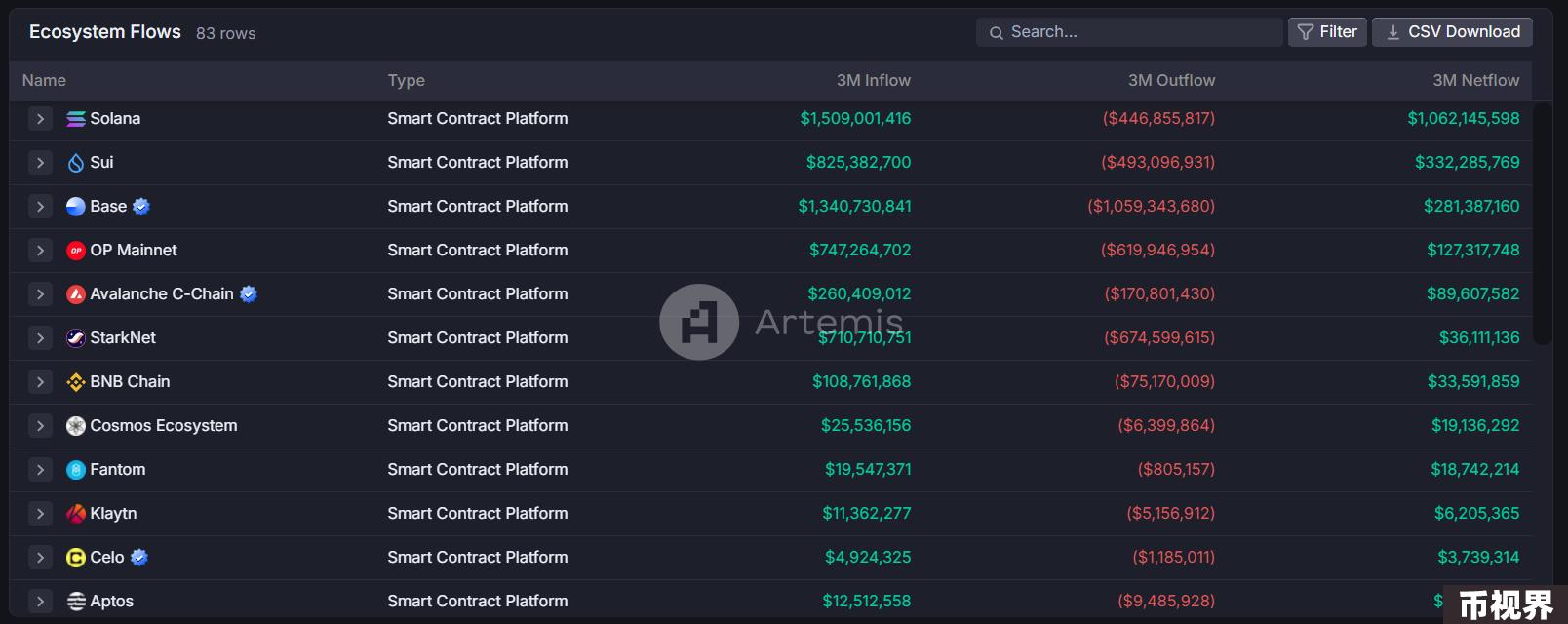Viewport: 1568px width, 624px height.
Task: Download the table as CSV
Action: [x=1452, y=32]
